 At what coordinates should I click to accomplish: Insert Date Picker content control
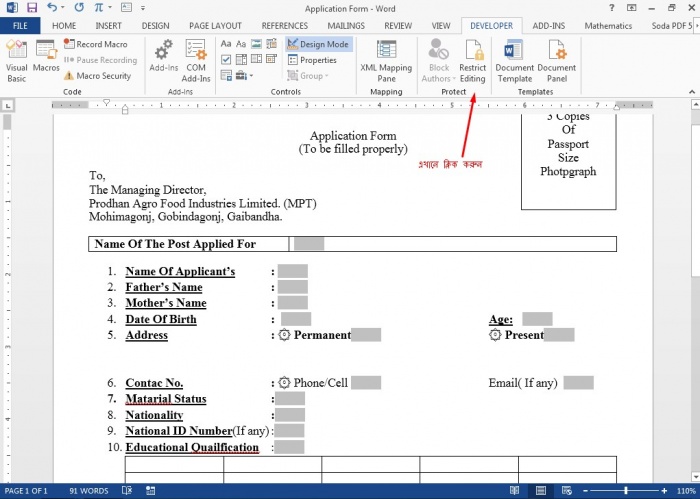[x=271, y=59]
